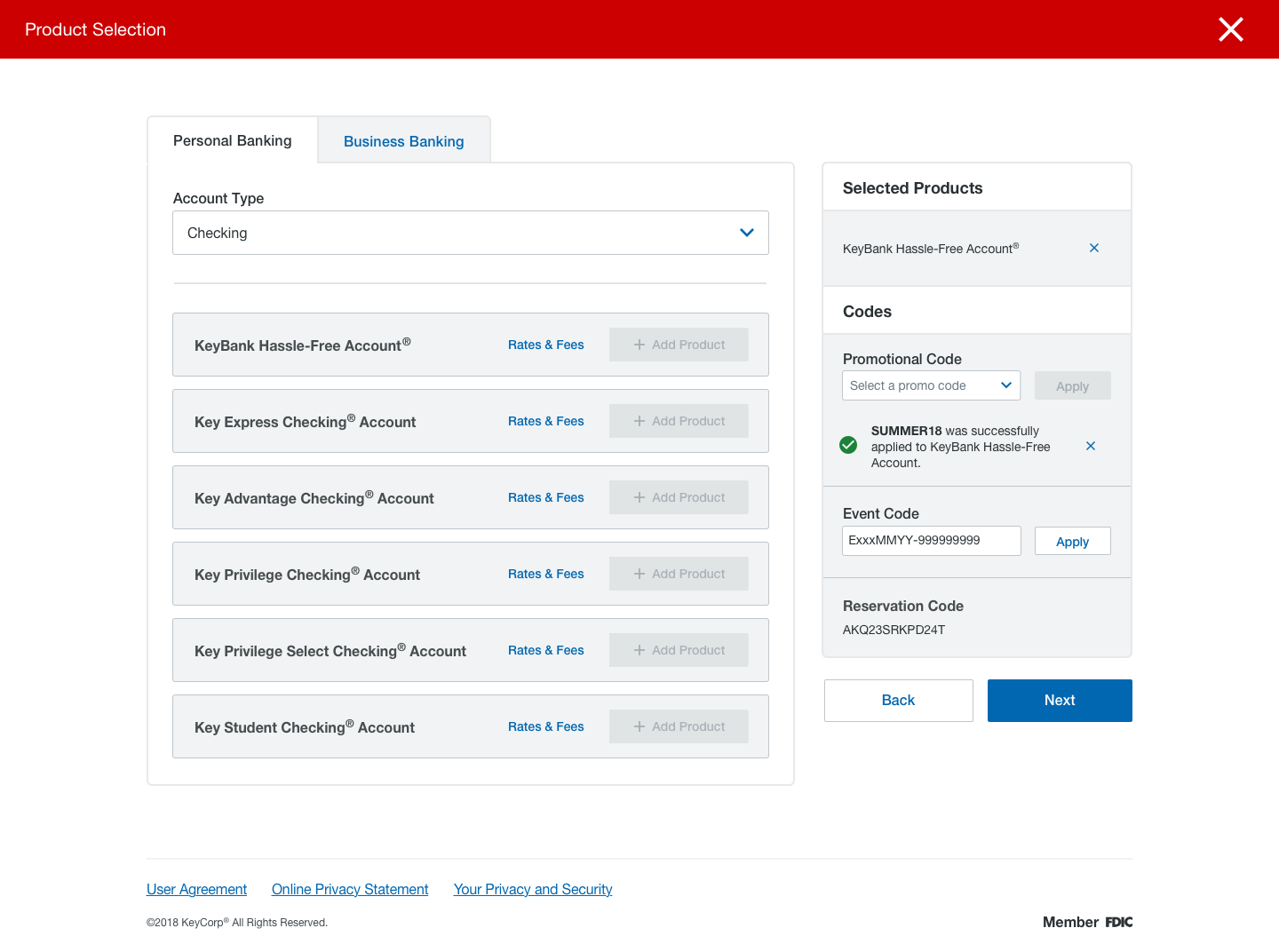The width and height of the screenshot is (1279, 952).
Task: Proceed with the Next button
Action: (x=1060, y=701)
